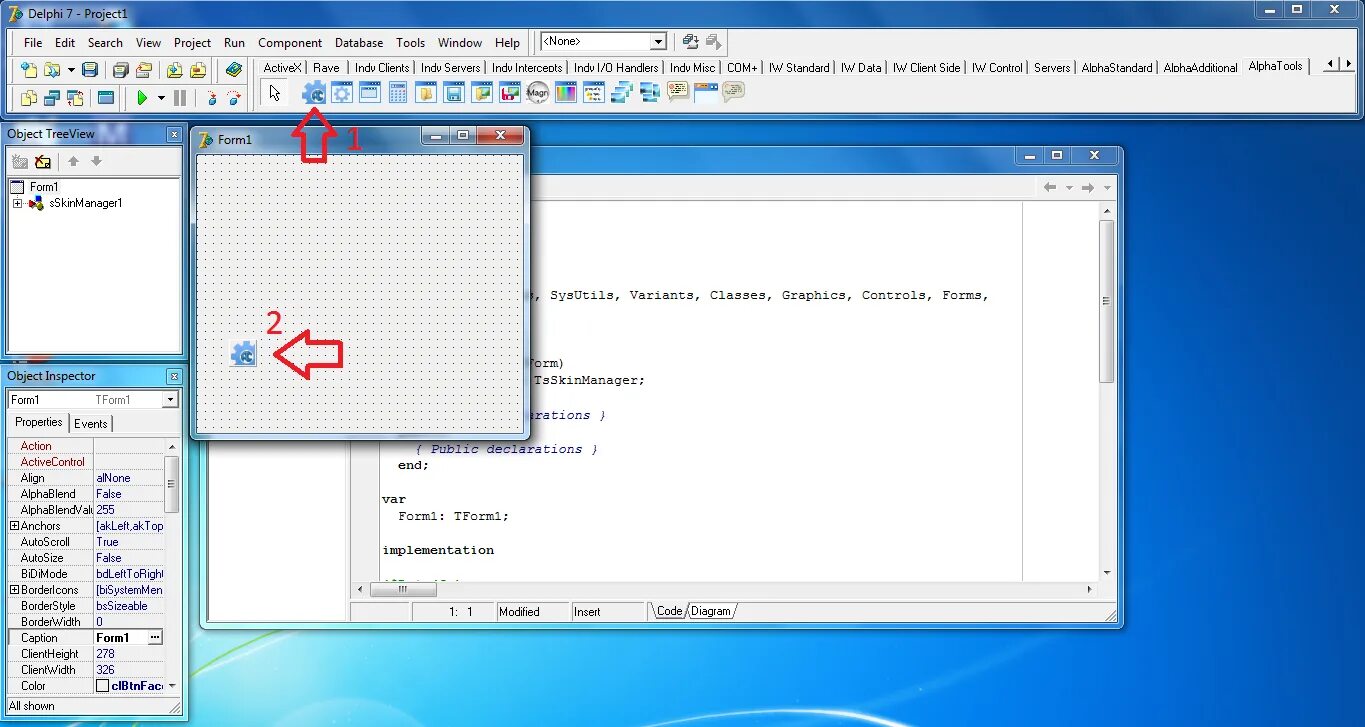Switch to AlphaStandard palette tab
The width and height of the screenshot is (1365, 727).
(x=1117, y=68)
